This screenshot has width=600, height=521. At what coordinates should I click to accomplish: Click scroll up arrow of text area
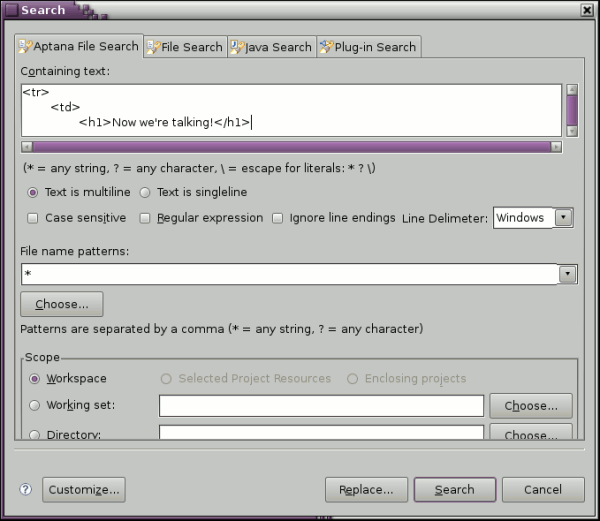[572, 90]
